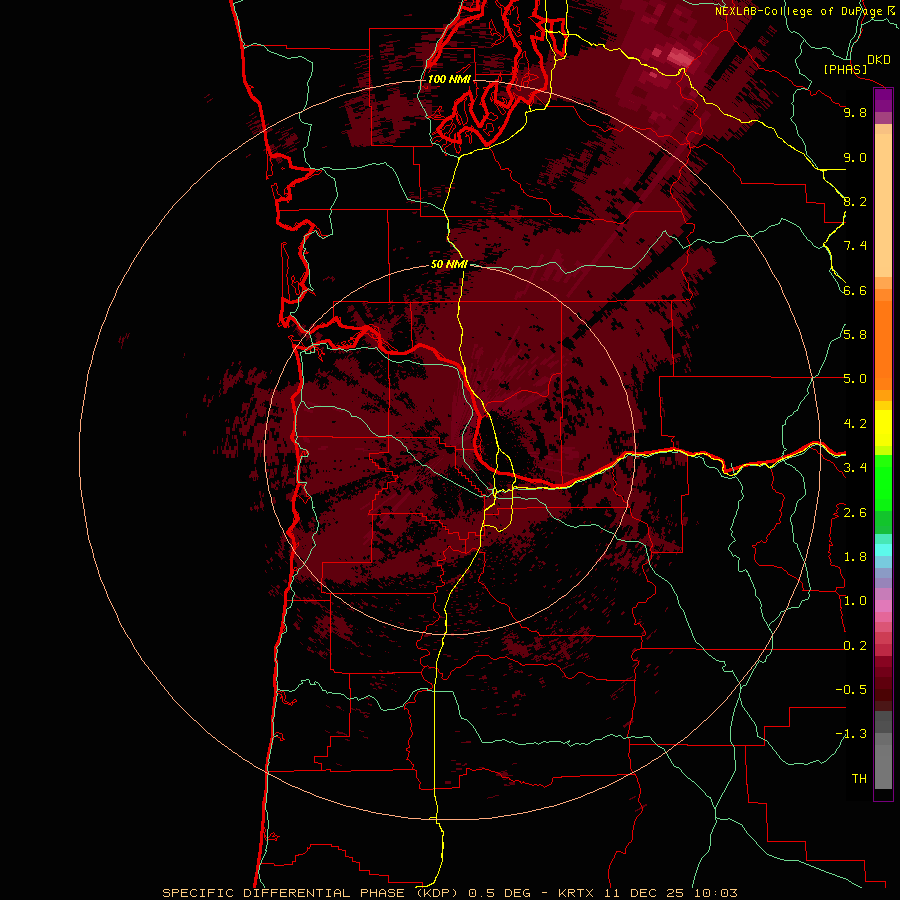Click the [PHAS] legend unit label
This screenshot has width=900, height=900.
point(845,70)
